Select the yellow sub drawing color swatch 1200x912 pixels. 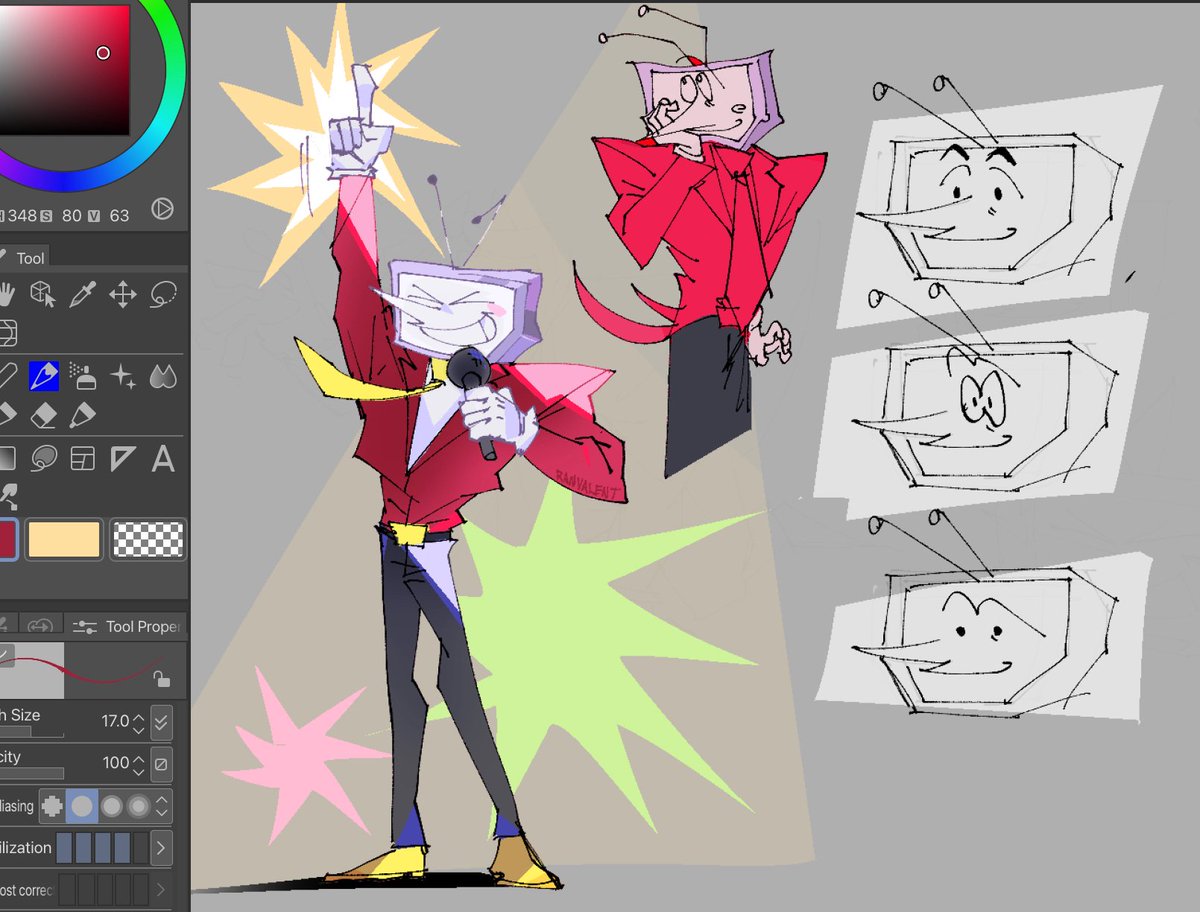[64, 539]
